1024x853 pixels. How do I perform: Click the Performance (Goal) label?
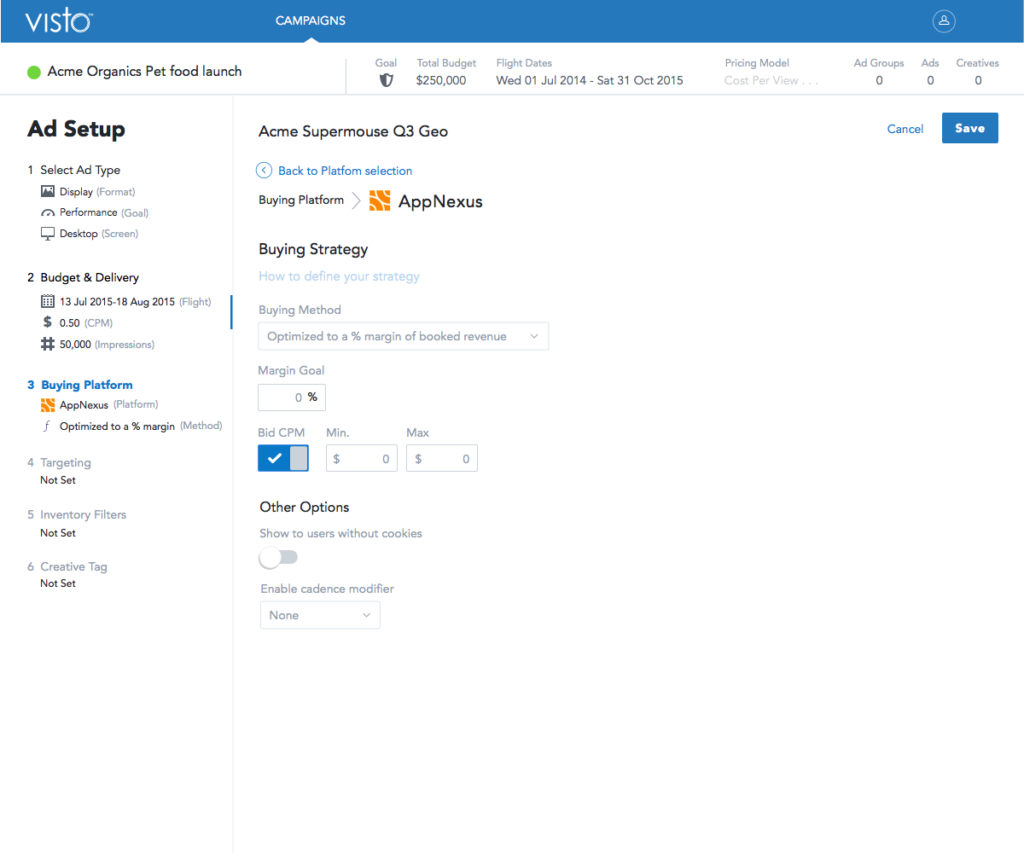(104, 213)
